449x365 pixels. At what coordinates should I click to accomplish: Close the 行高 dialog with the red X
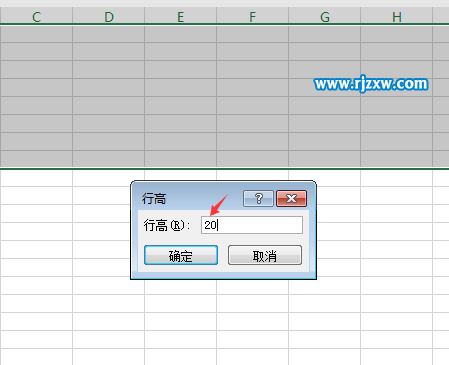click(292, 199)
